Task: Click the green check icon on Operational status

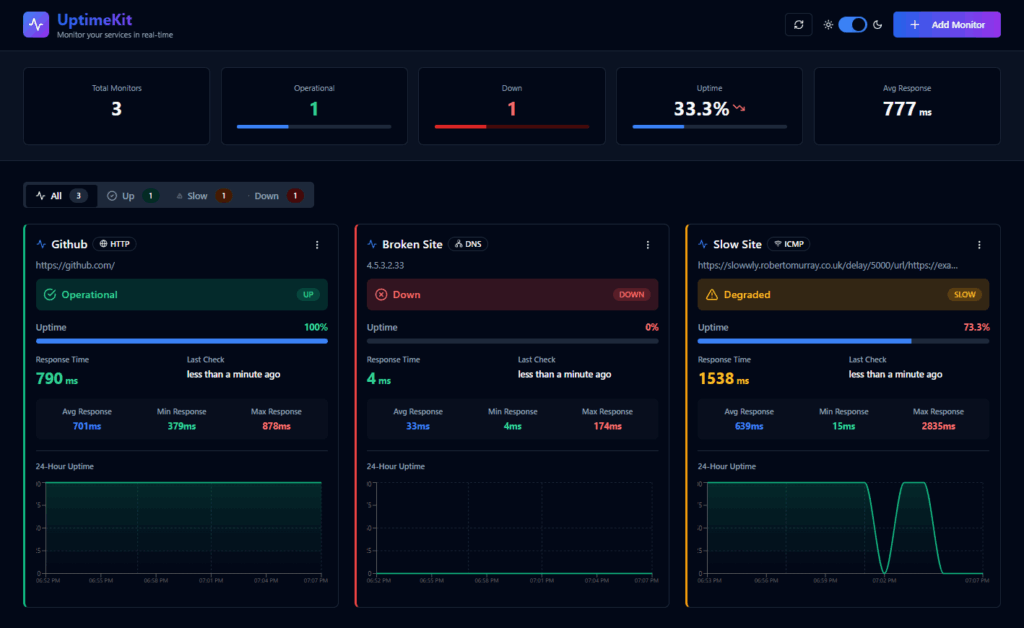Action: pos(49,295)
